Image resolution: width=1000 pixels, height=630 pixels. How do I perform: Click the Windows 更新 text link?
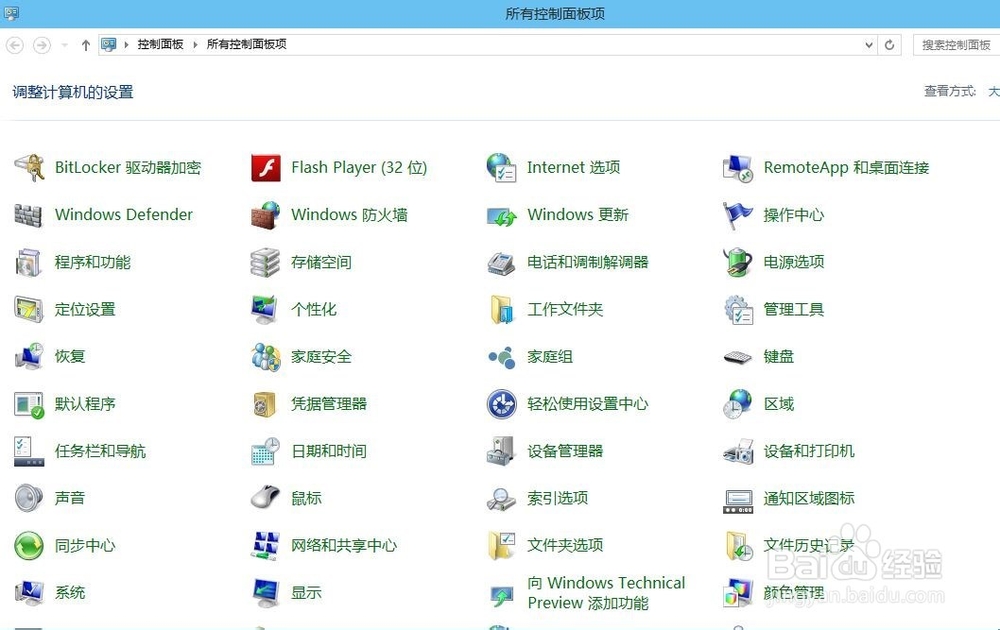click(x=578, y=215)
